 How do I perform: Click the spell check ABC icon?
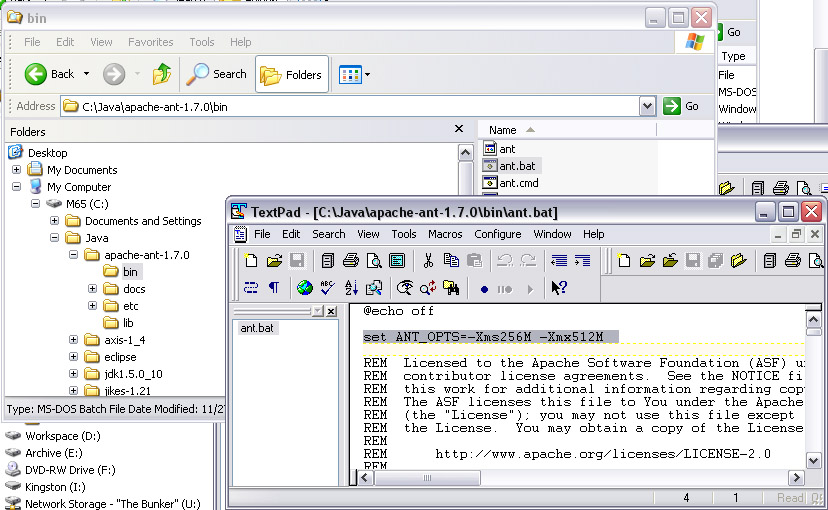tap(328, 288)
